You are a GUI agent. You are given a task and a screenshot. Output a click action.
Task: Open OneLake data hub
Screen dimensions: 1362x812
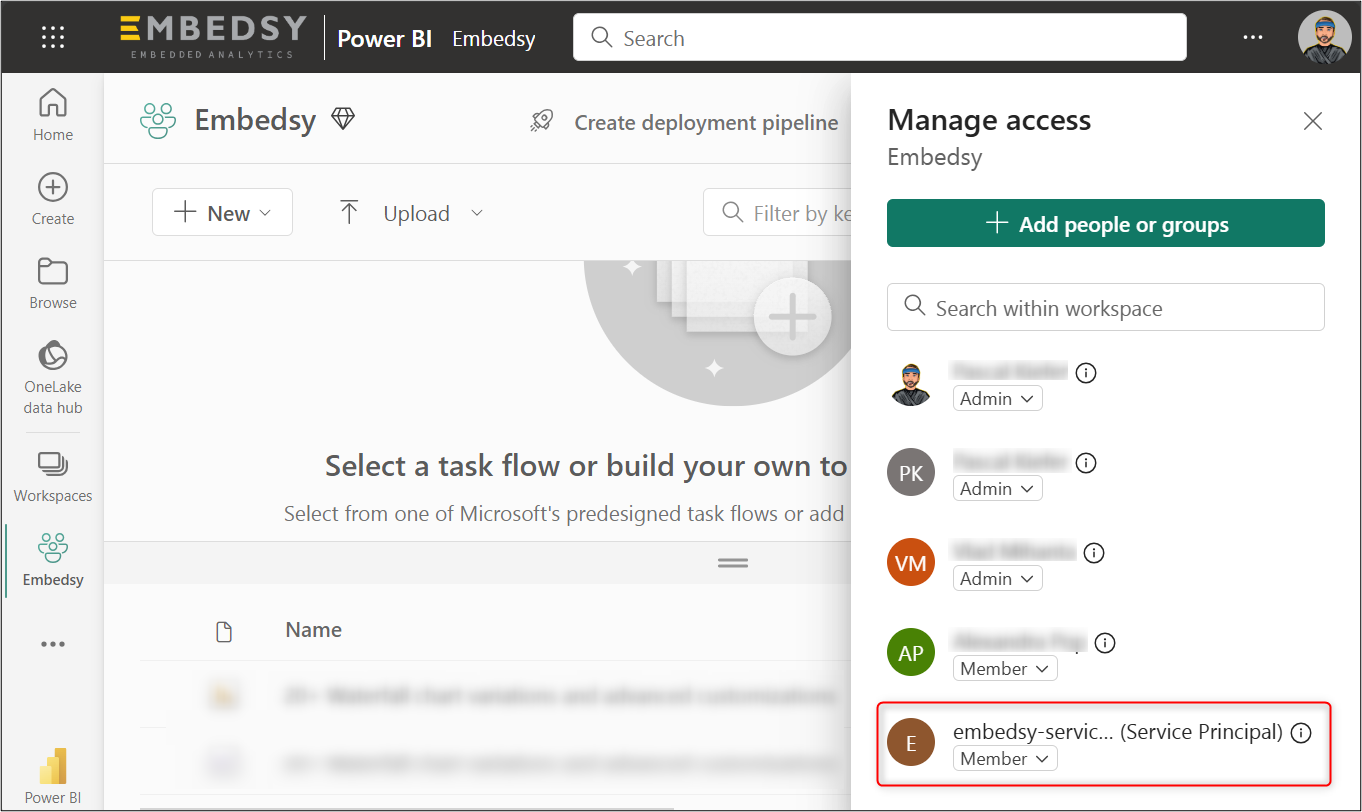[52, 378]
